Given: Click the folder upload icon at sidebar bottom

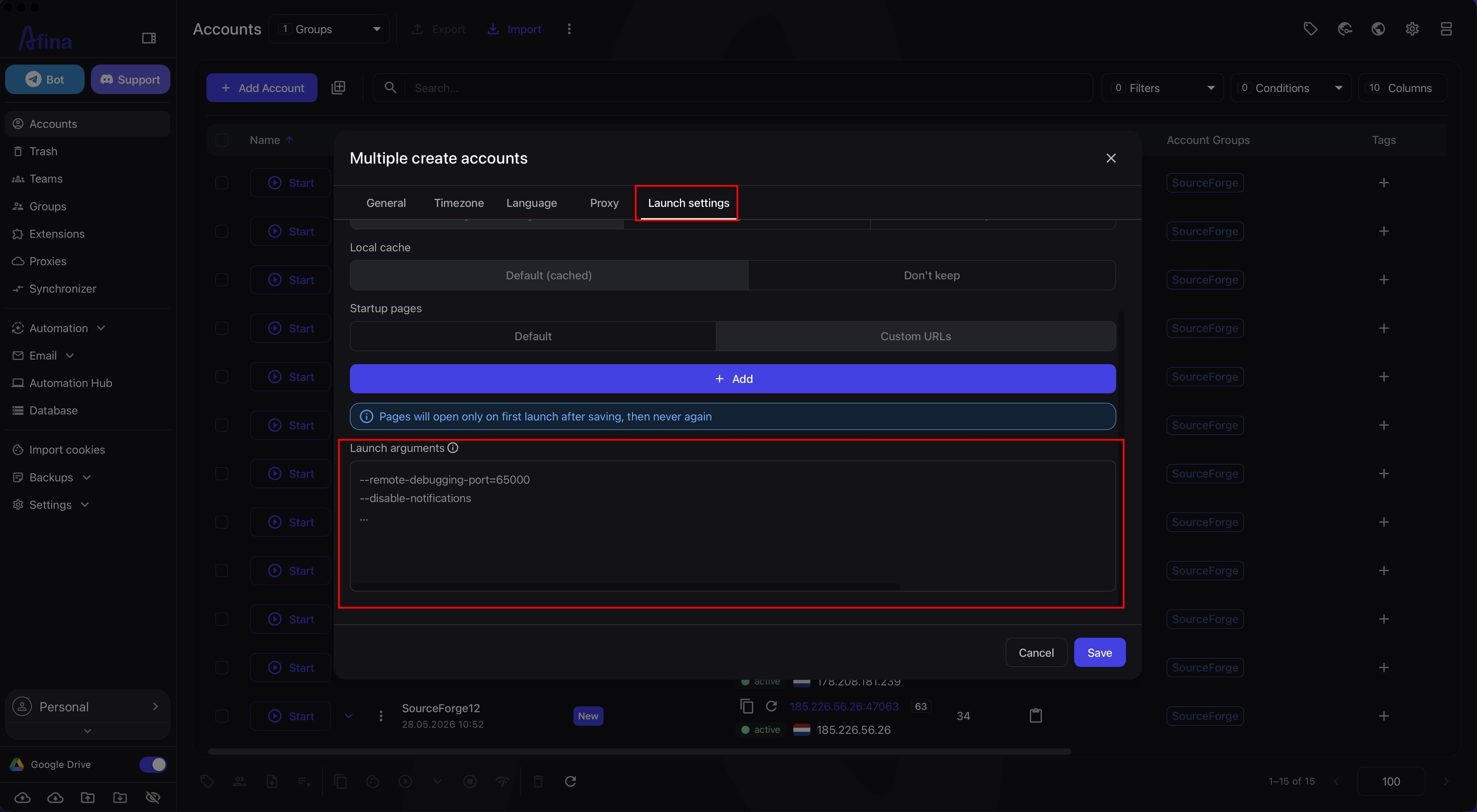Looking at the screenshot, I should pos(88,798).
